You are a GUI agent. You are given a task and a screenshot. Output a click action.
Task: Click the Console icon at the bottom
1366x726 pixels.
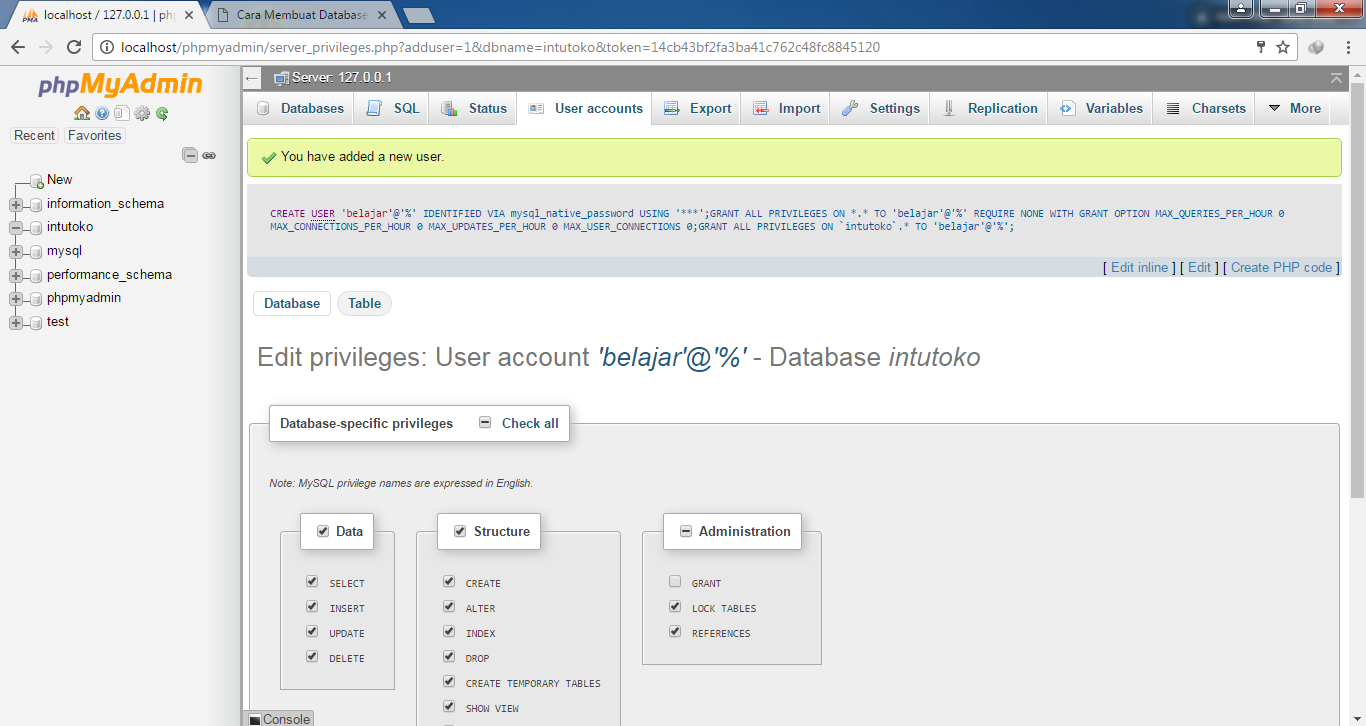pos(255,720)
